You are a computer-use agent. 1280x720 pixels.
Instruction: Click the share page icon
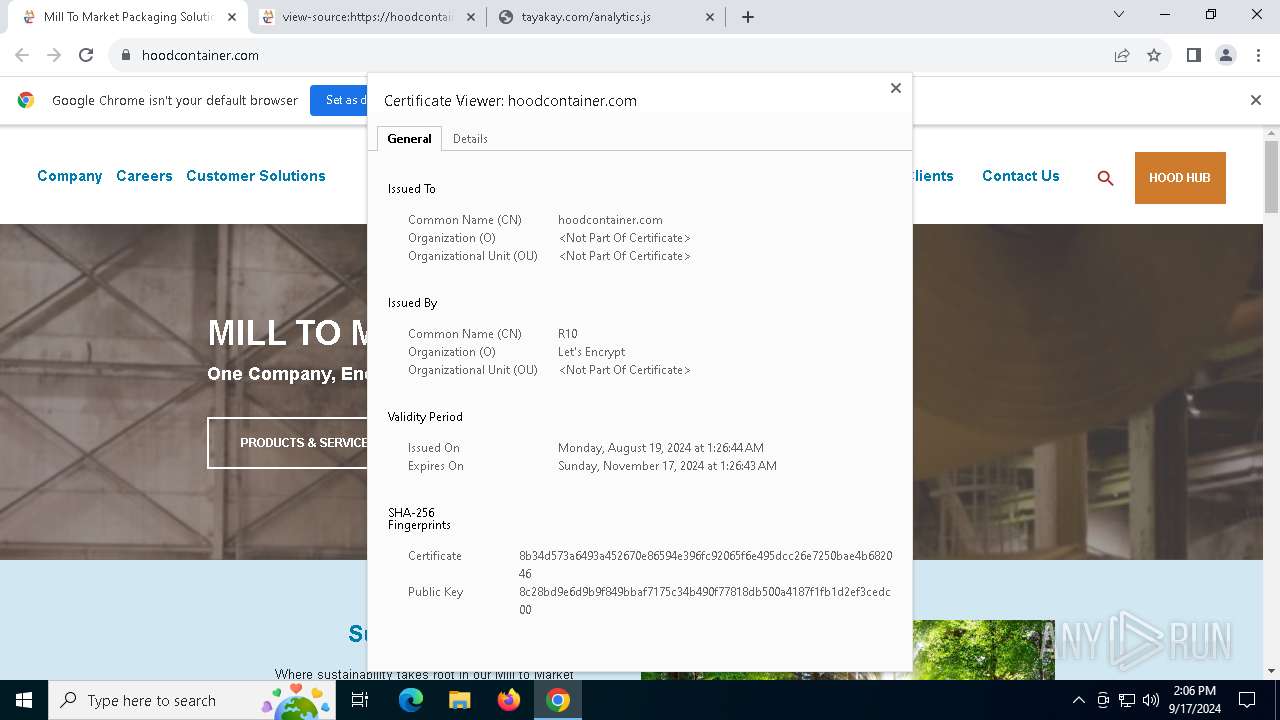point(1122,55)
